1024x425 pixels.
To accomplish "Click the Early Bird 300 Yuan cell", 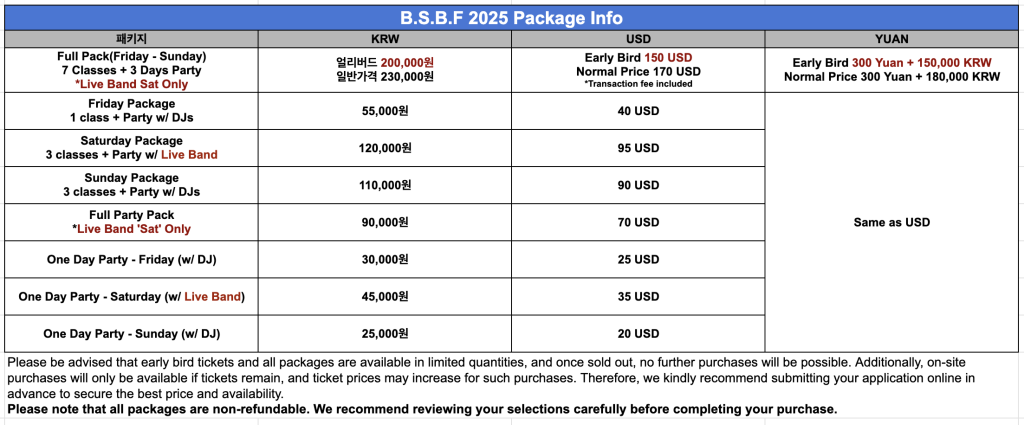I will tap(893, 70).
